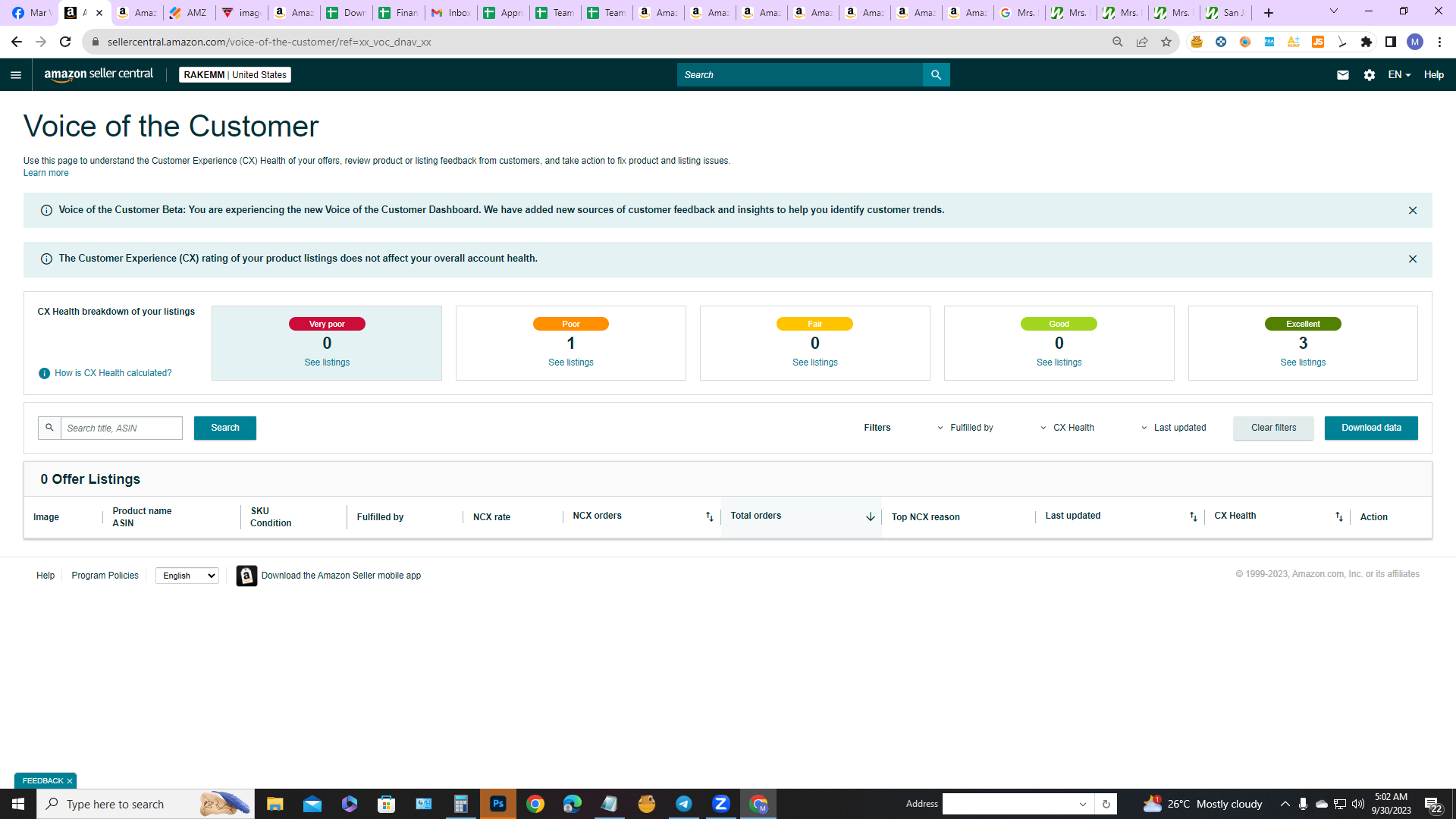The width and height of the screenshot is (1456, 819).
Task: Open the English language select in footer
Action: point(187,576)
